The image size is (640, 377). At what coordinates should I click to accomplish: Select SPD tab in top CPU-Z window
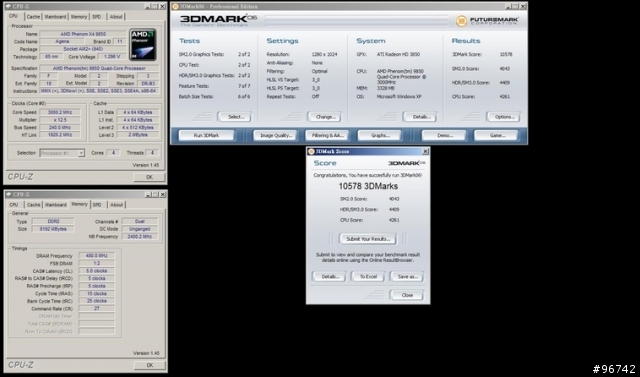97,17
